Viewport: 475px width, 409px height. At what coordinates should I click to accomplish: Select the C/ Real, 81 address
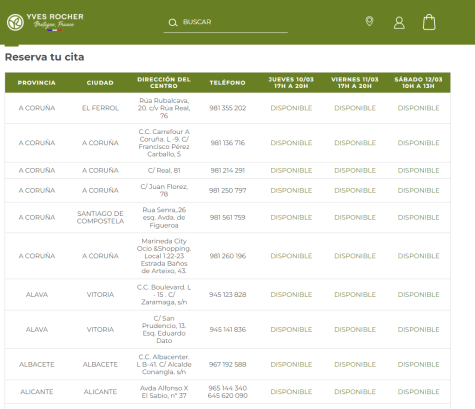[x=164, y=170]
